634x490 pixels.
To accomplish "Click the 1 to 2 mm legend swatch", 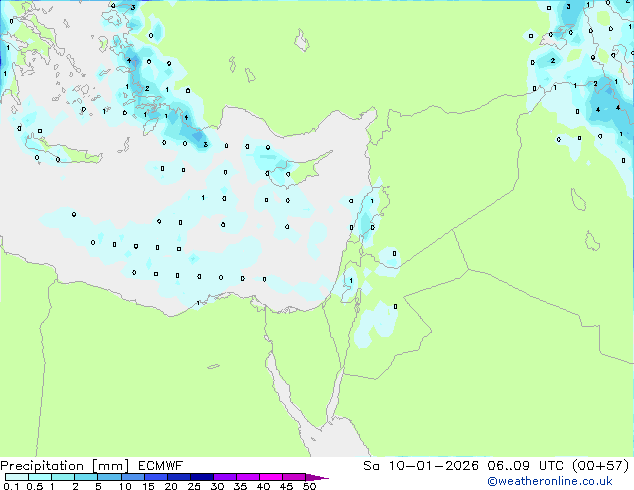I will pos(63,477).
